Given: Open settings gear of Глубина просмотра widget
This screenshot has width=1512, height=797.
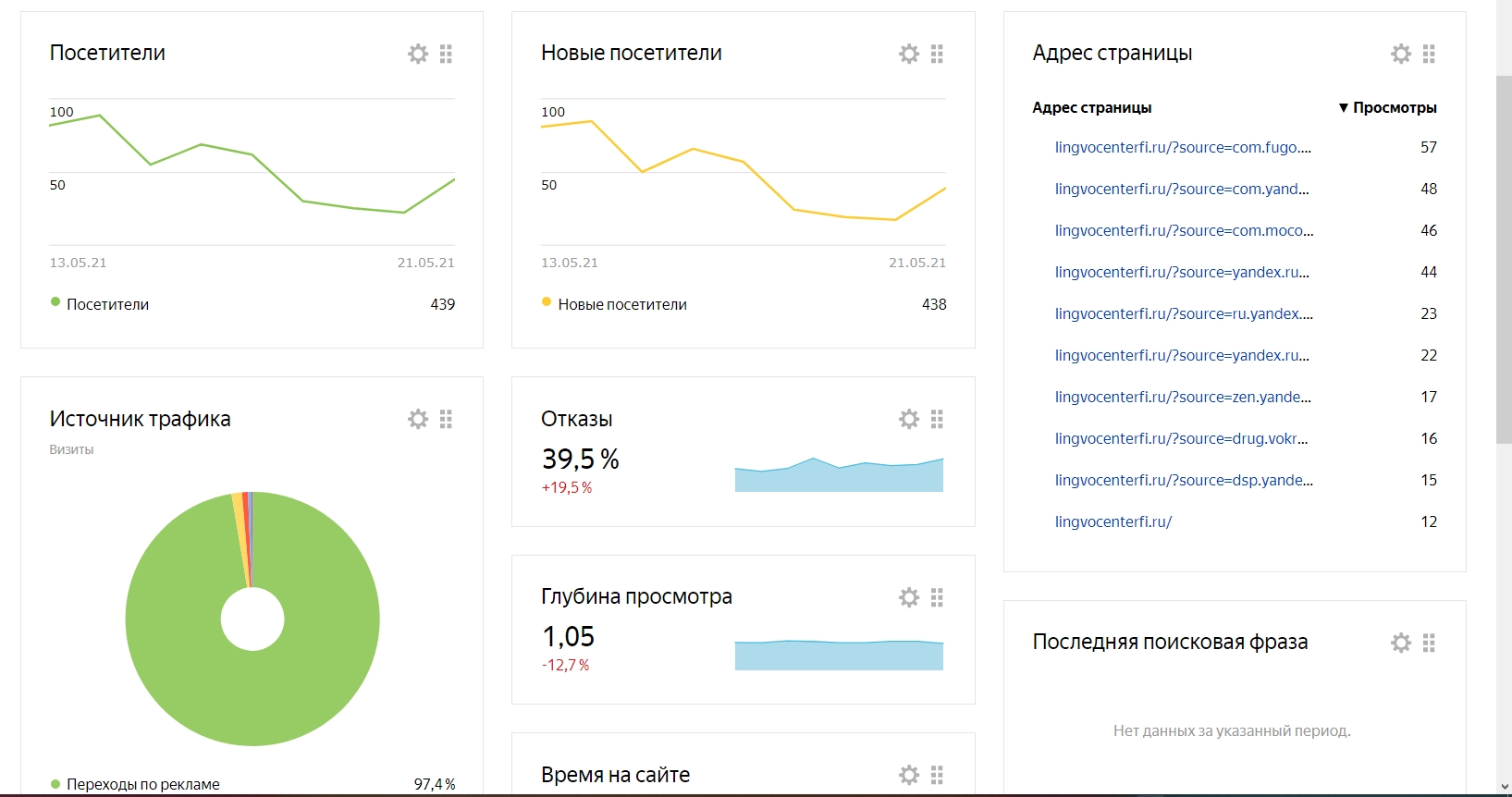Looking at the screenshot, I should (x=909, y=597).
